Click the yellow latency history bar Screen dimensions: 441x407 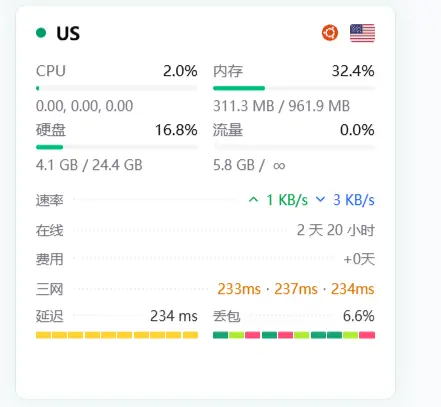(x=117, y=335)
